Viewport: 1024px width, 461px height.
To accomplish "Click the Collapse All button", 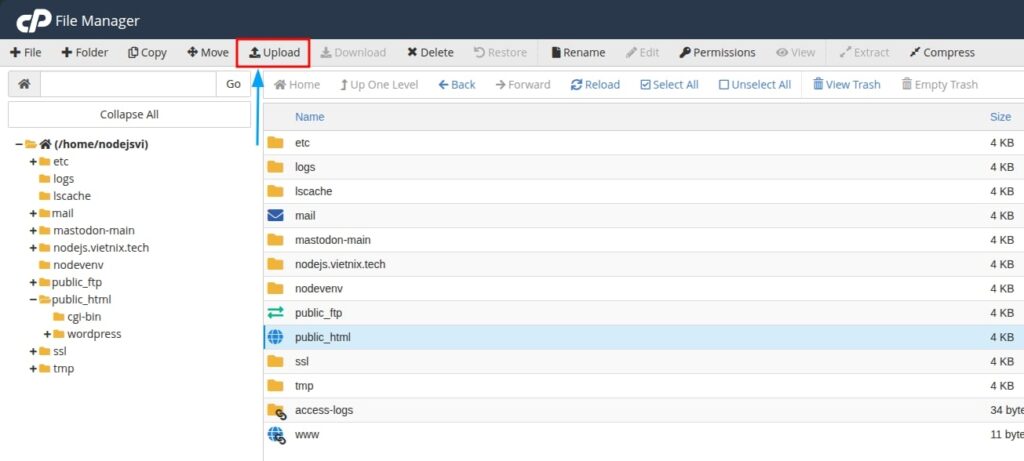I will pos(129,114).
